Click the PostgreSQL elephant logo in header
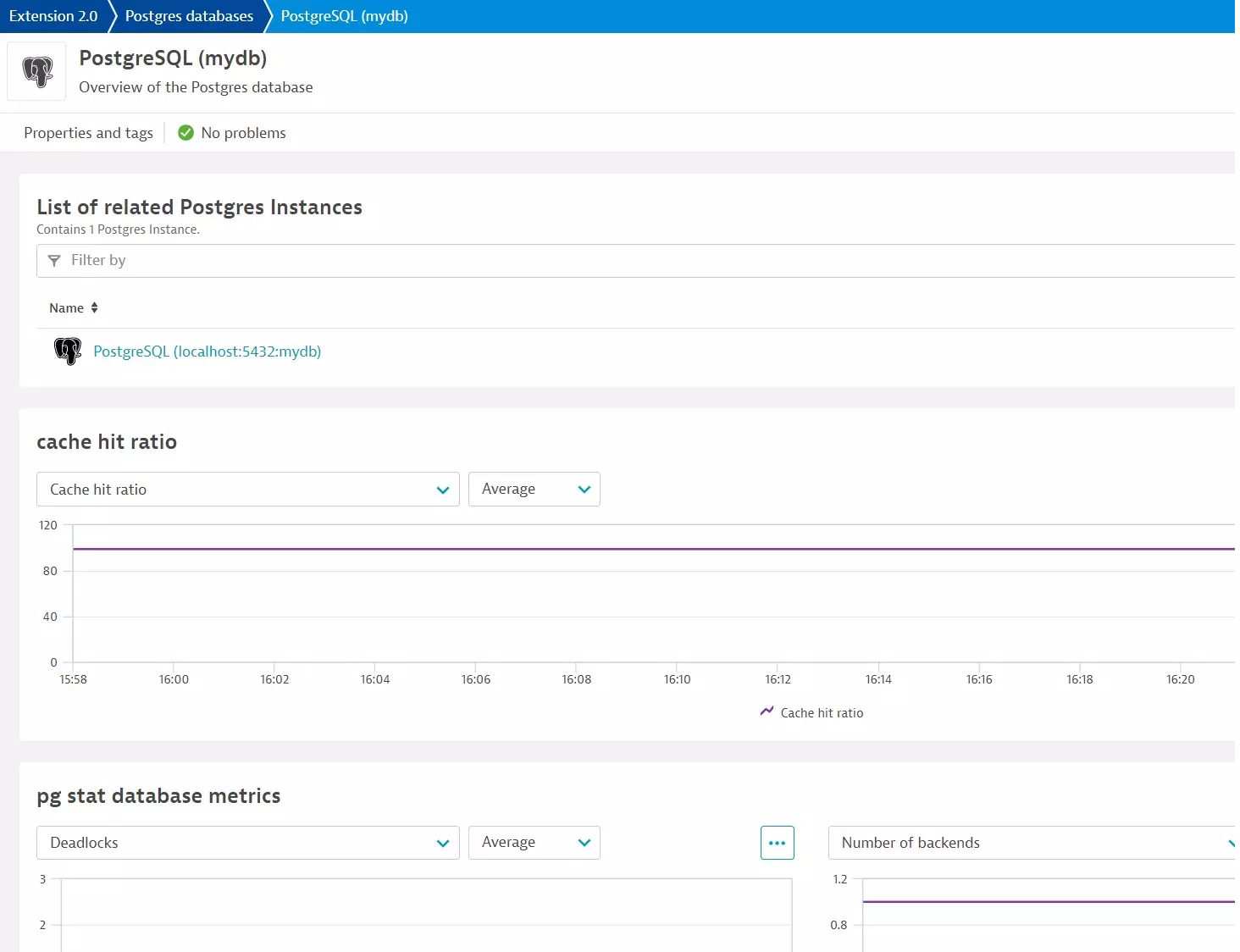 click(x=37, y=72)
